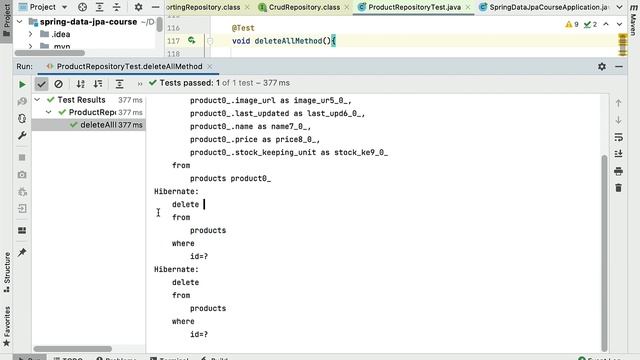This screenshot has height=360, width=640.
Task: Click the console vertical scrollbar
Action: tap(604, 253)
